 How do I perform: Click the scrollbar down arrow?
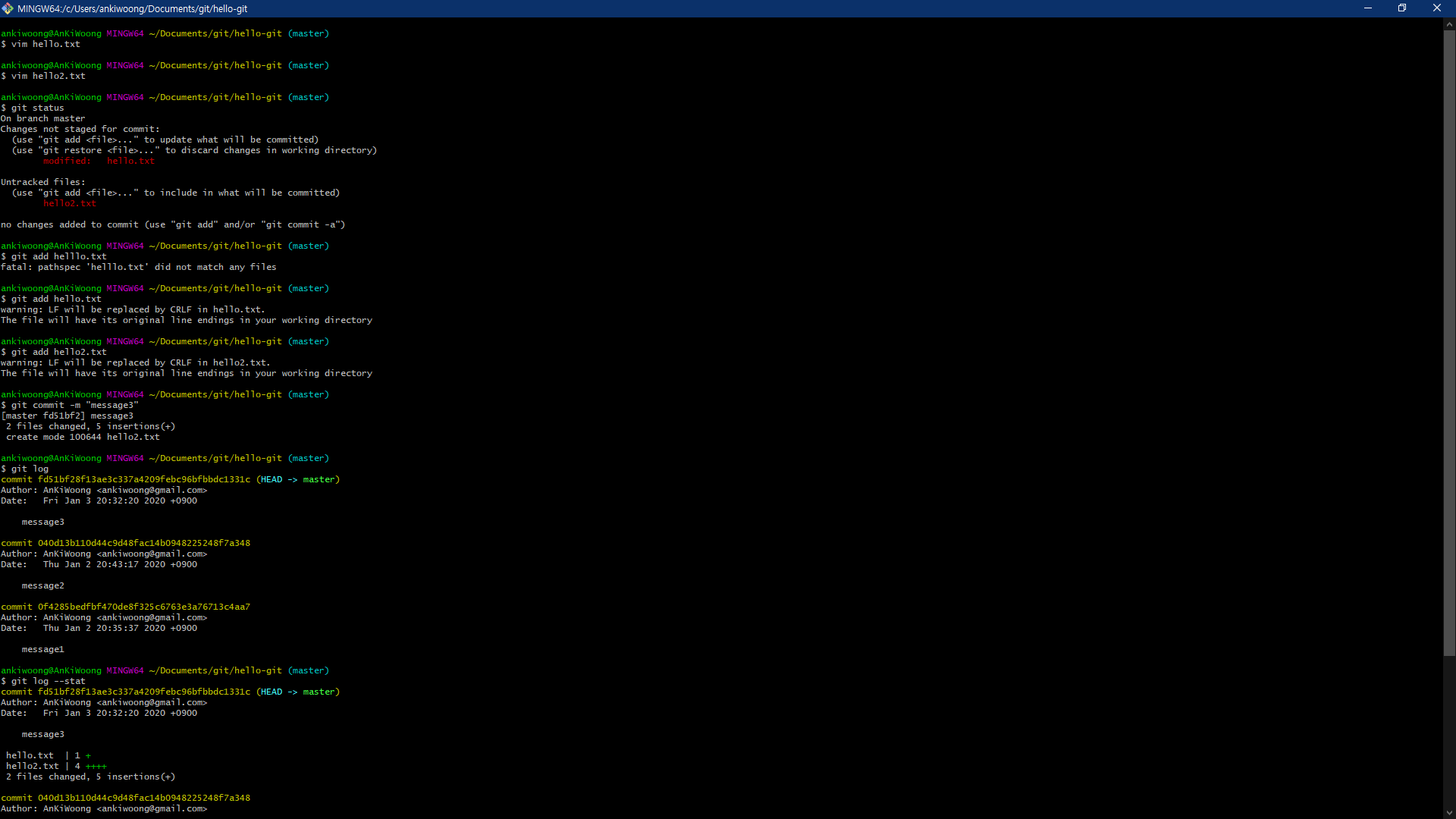pos(1449,812)
